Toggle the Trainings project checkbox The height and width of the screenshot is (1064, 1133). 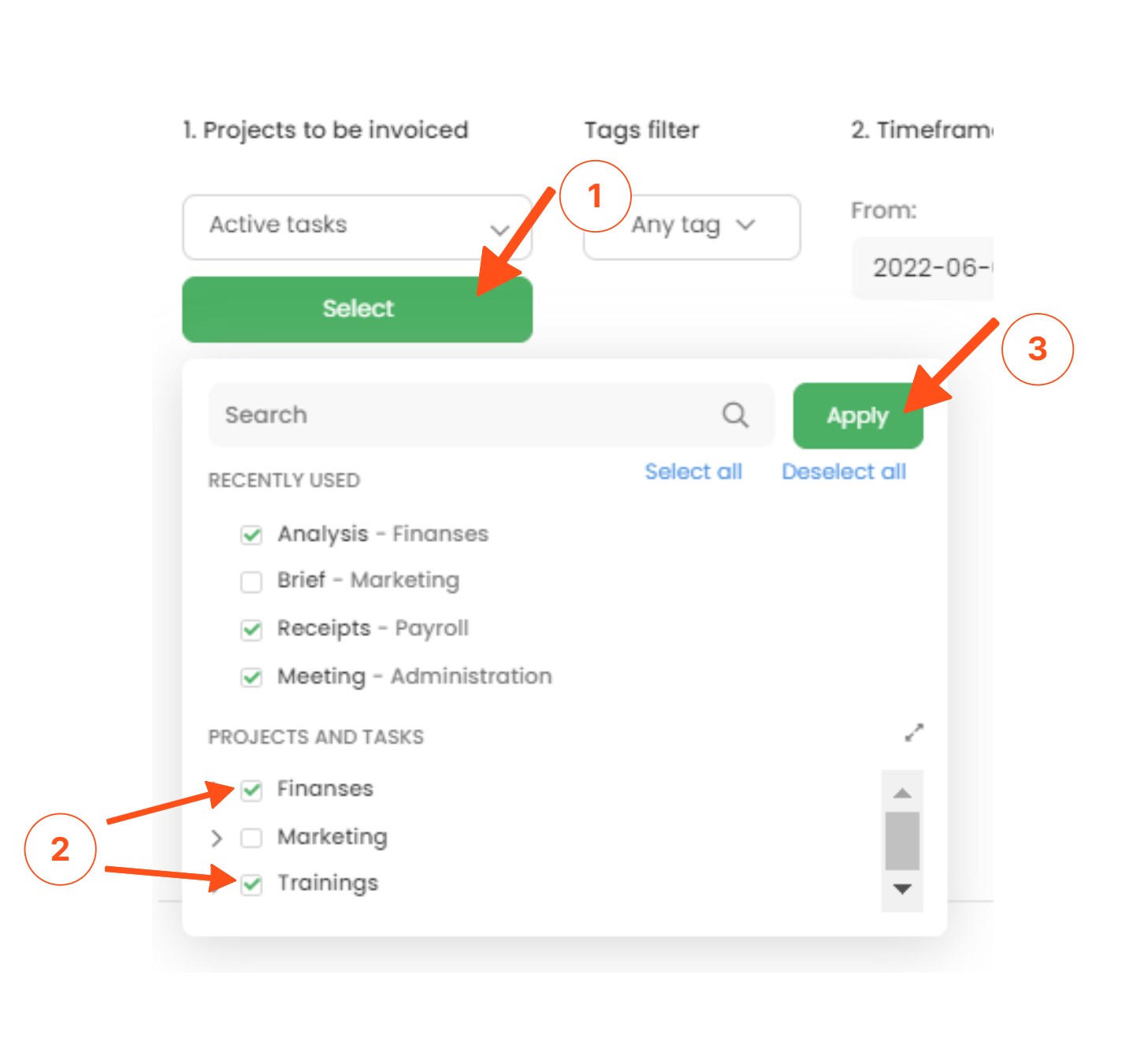(251, 884)
